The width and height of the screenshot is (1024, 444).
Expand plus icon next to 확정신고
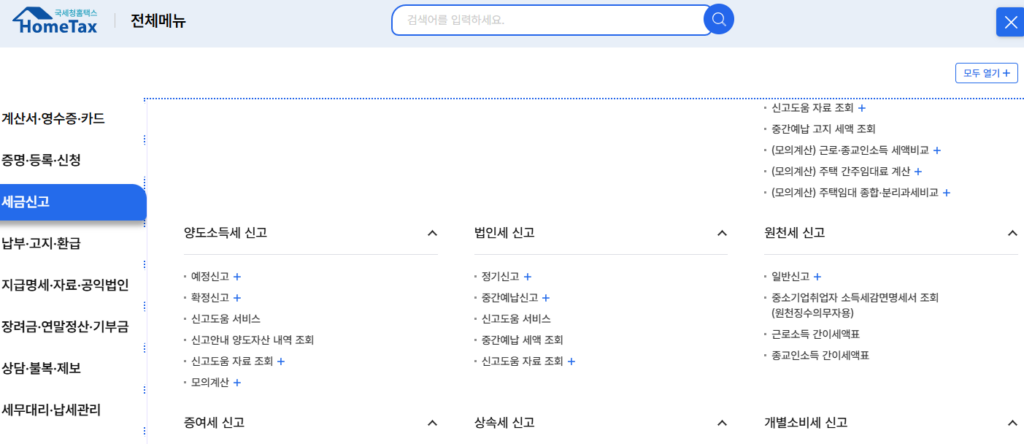click(238, 298)
